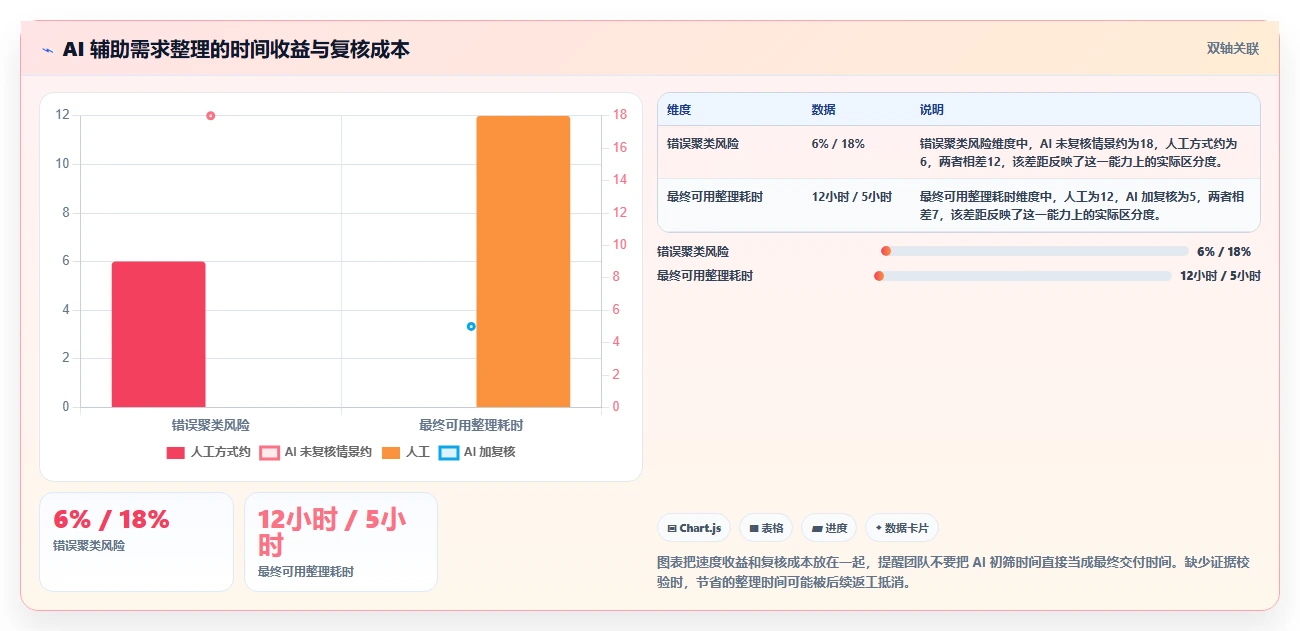The width and height of the screenshot is (1300, 631).
Task: Click the orange 最终可用整理耗时 bar
Action: (523, 261)
